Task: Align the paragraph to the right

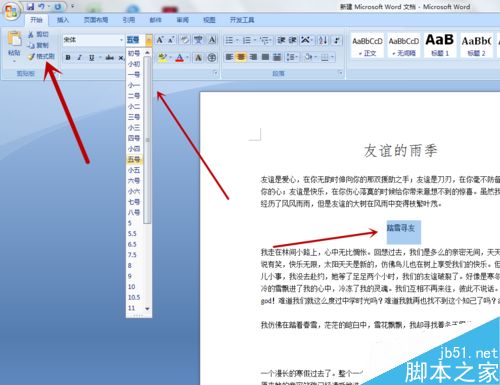Action: [253, 57]
